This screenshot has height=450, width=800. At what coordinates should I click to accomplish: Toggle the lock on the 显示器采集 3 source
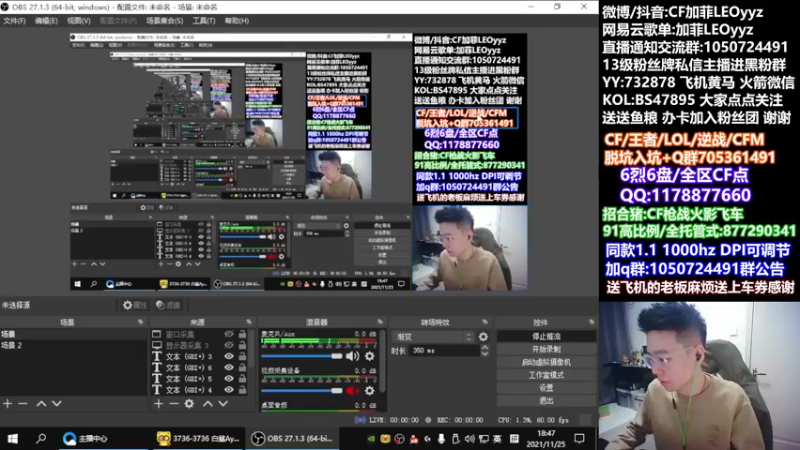tap(242, 345)
